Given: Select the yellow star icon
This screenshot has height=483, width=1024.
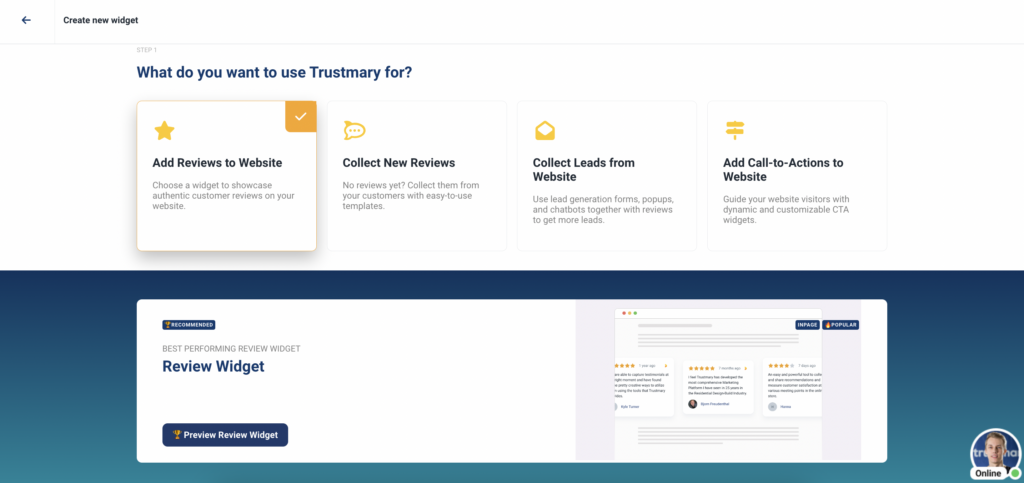Looking at the screenshot, I should click(164, 131).
